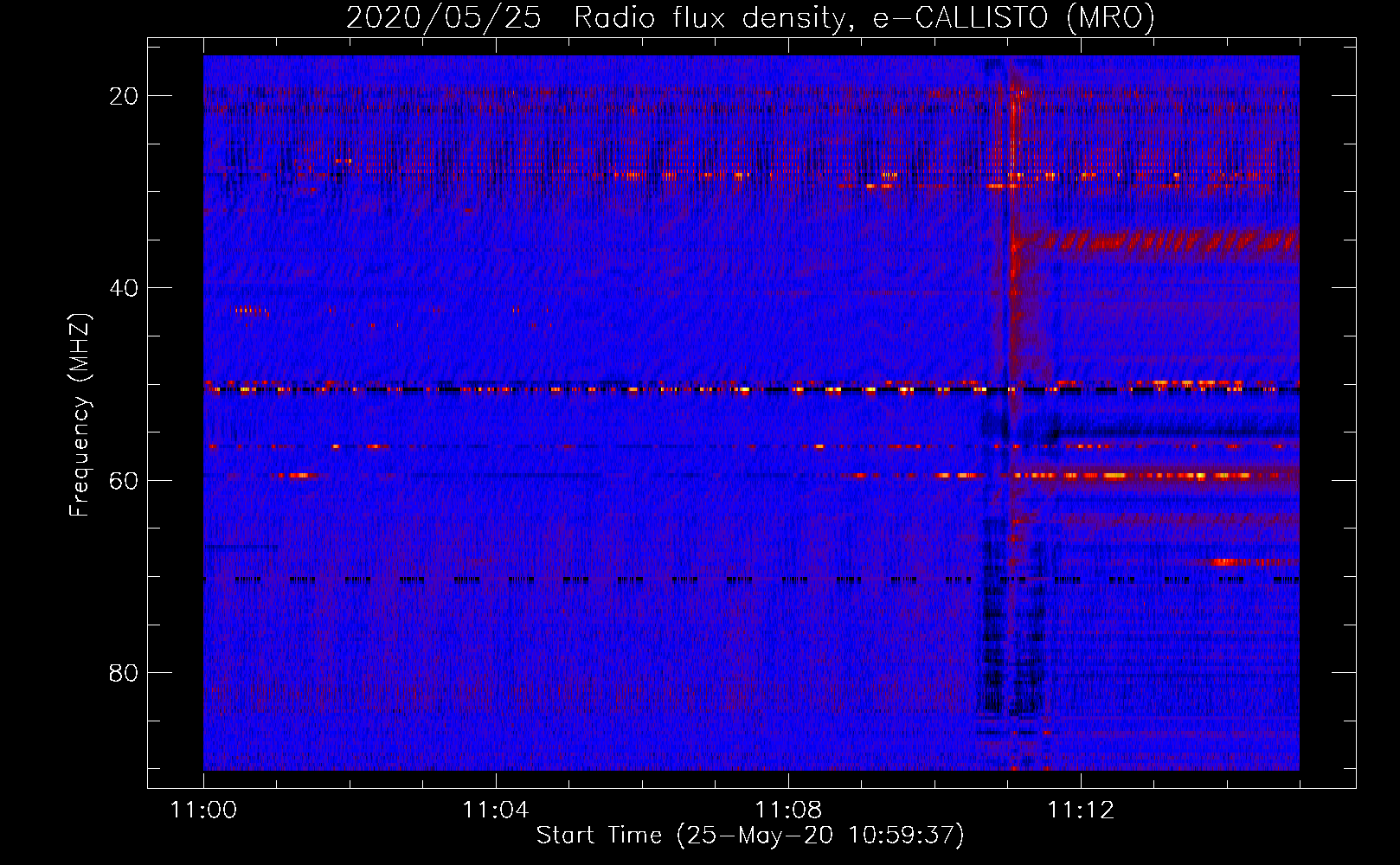
Task: Click the 'Start Time (25-May-20 10:59:37)' label
Action: [750, 836]
